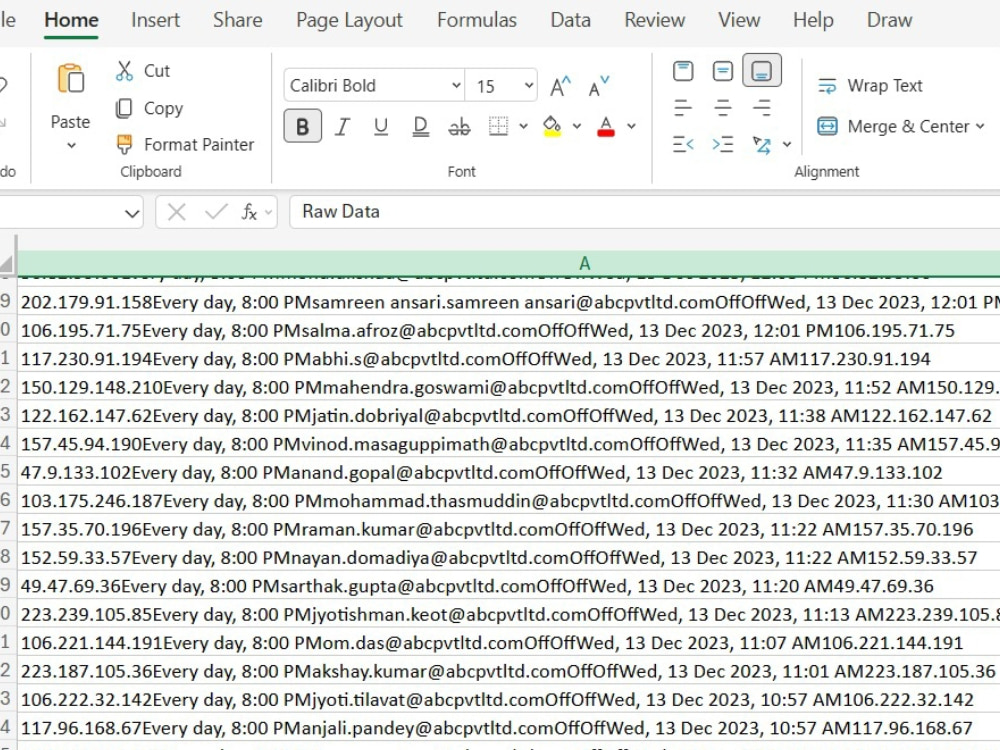Click the text Orientation icon
The image size is (1000, 750).
coord(762,145)
